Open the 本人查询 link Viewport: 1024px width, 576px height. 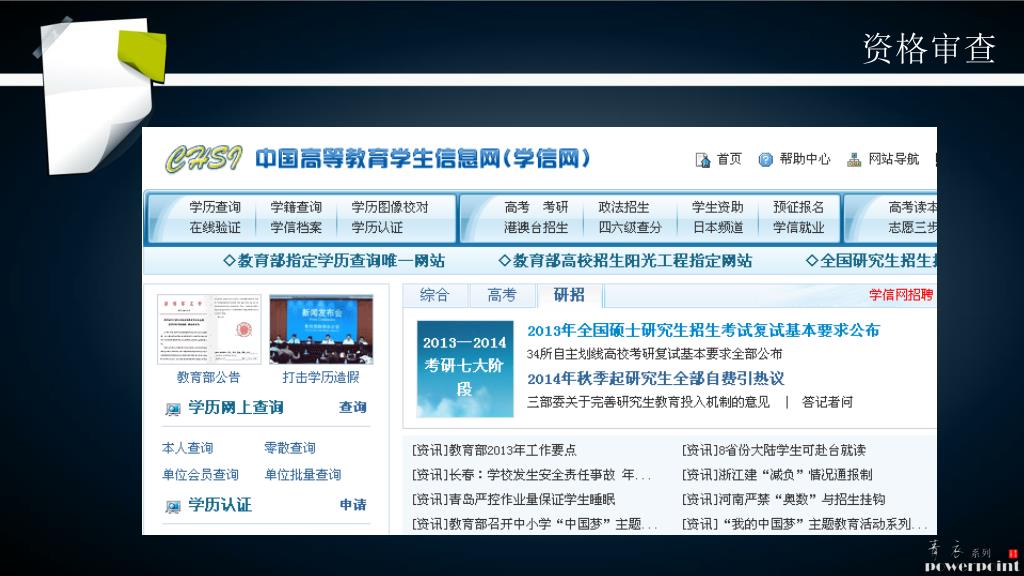187,448
